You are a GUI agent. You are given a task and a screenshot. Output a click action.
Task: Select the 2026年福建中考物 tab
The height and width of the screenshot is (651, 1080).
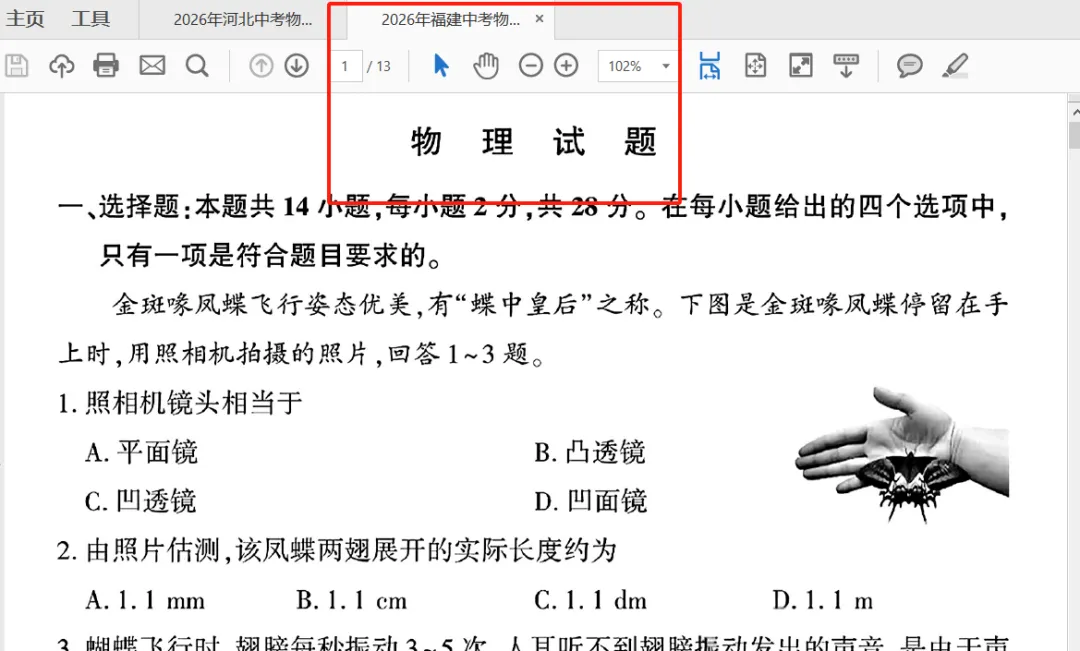(450, 19)
